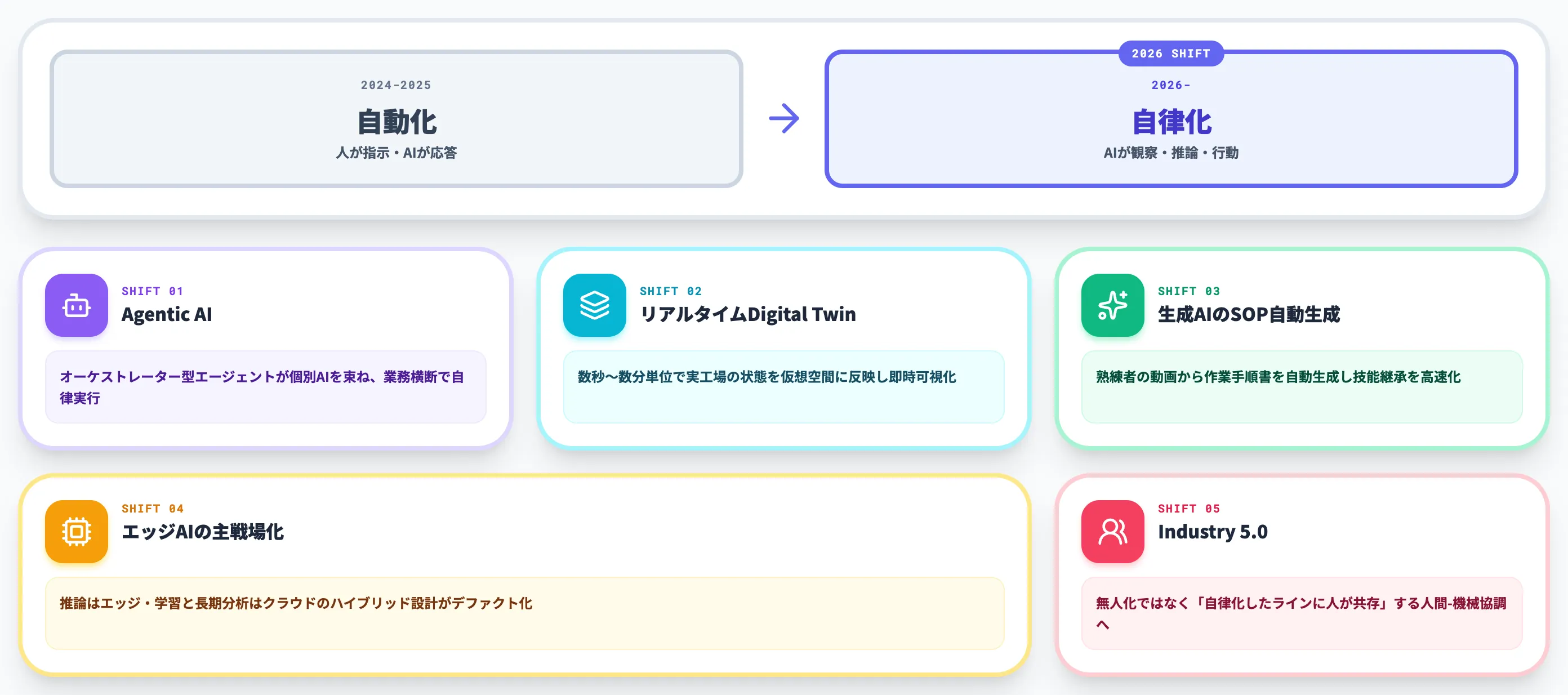Click the orange chip icon for エッジAI
Viewport: 1568px width, 695px height.
pos(76,531)
